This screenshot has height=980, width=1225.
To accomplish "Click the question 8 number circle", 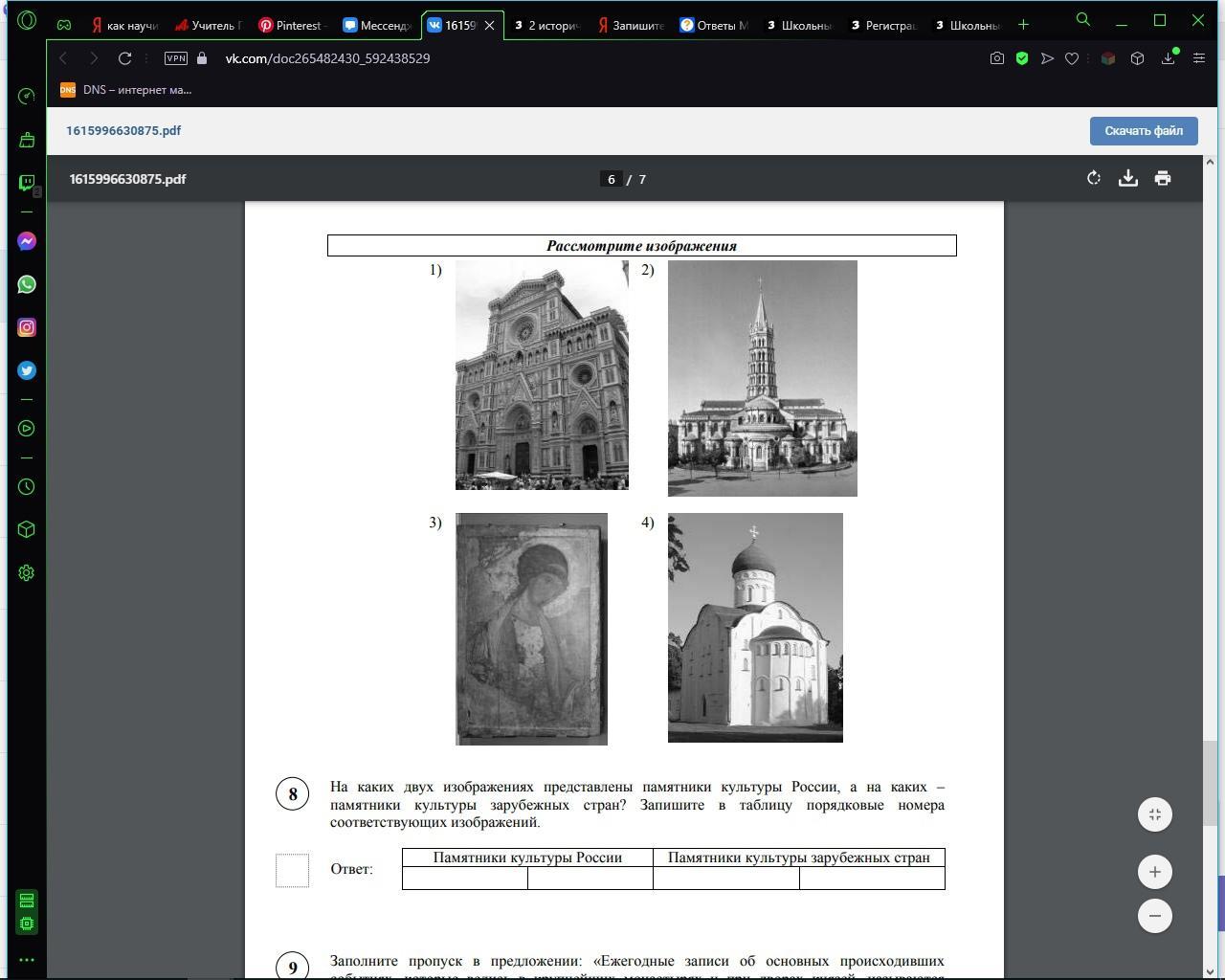I will point(292,793).
